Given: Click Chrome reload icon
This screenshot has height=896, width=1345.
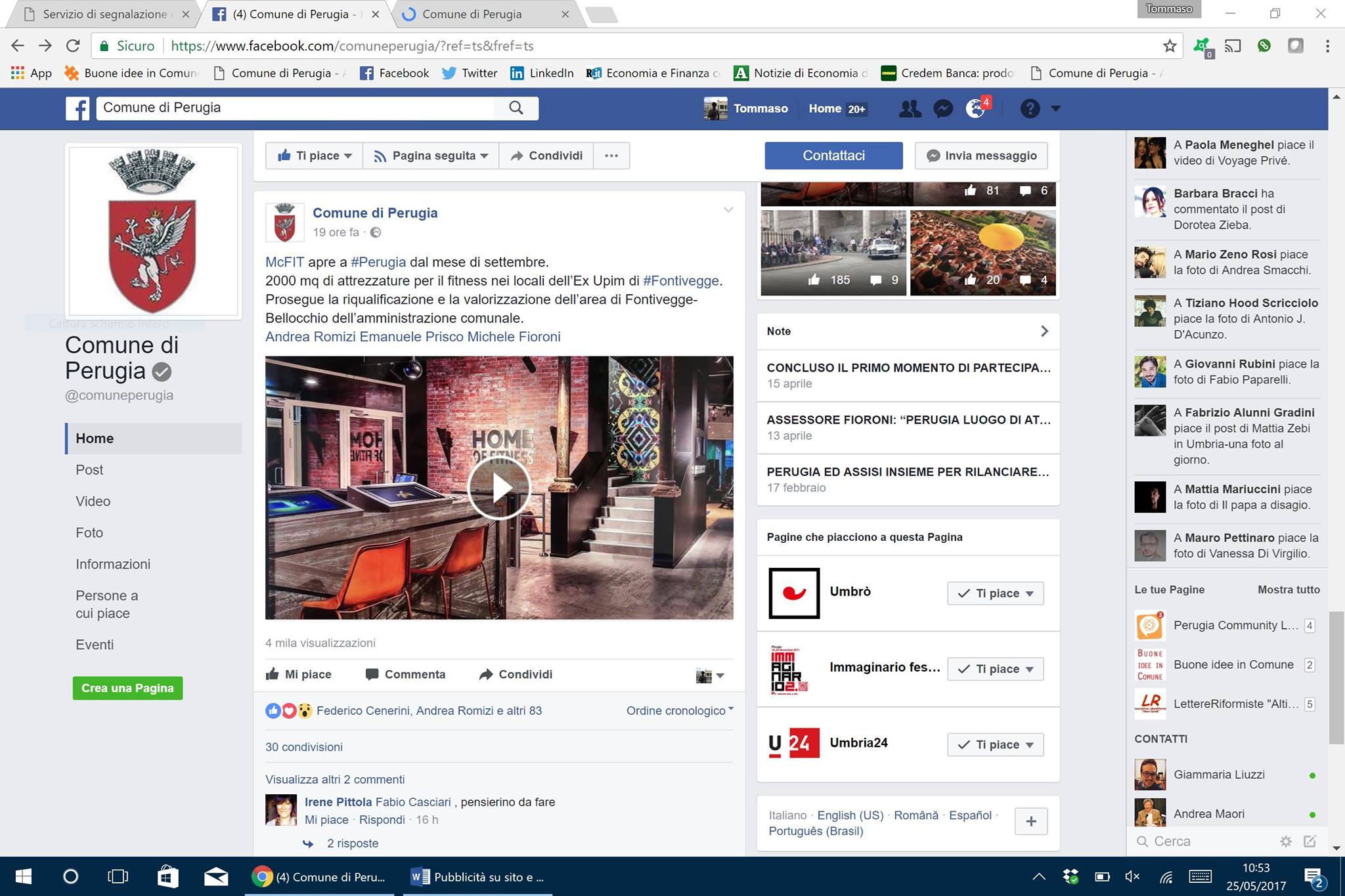Looking at the screenshot, I should pos(73,45).
